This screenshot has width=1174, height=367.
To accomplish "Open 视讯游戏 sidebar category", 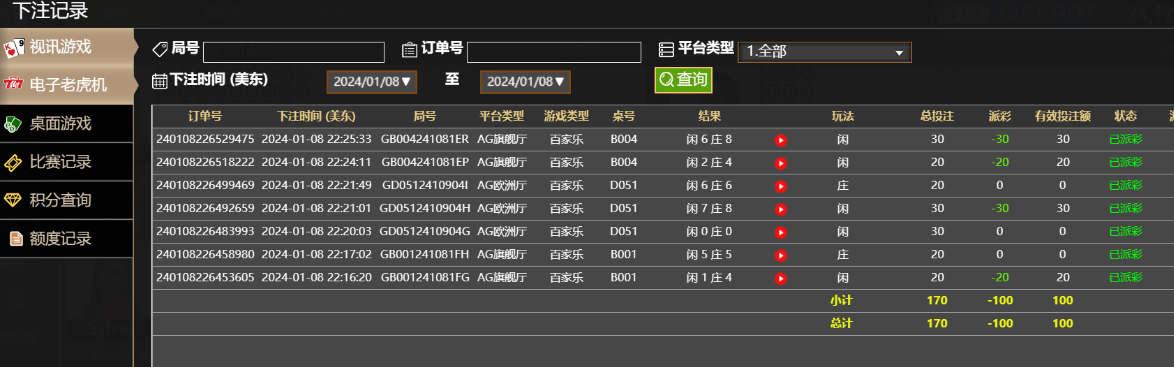I will coord(67,47).
